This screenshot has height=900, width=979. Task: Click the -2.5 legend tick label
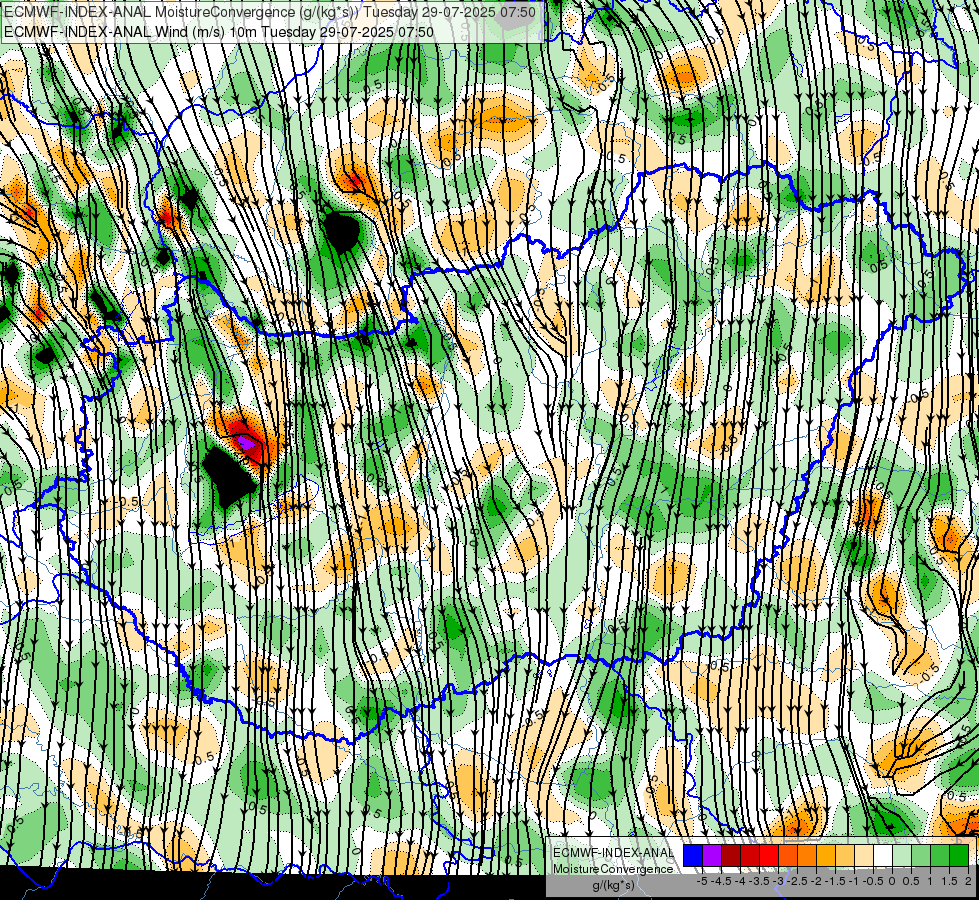(x=797, y=881)
